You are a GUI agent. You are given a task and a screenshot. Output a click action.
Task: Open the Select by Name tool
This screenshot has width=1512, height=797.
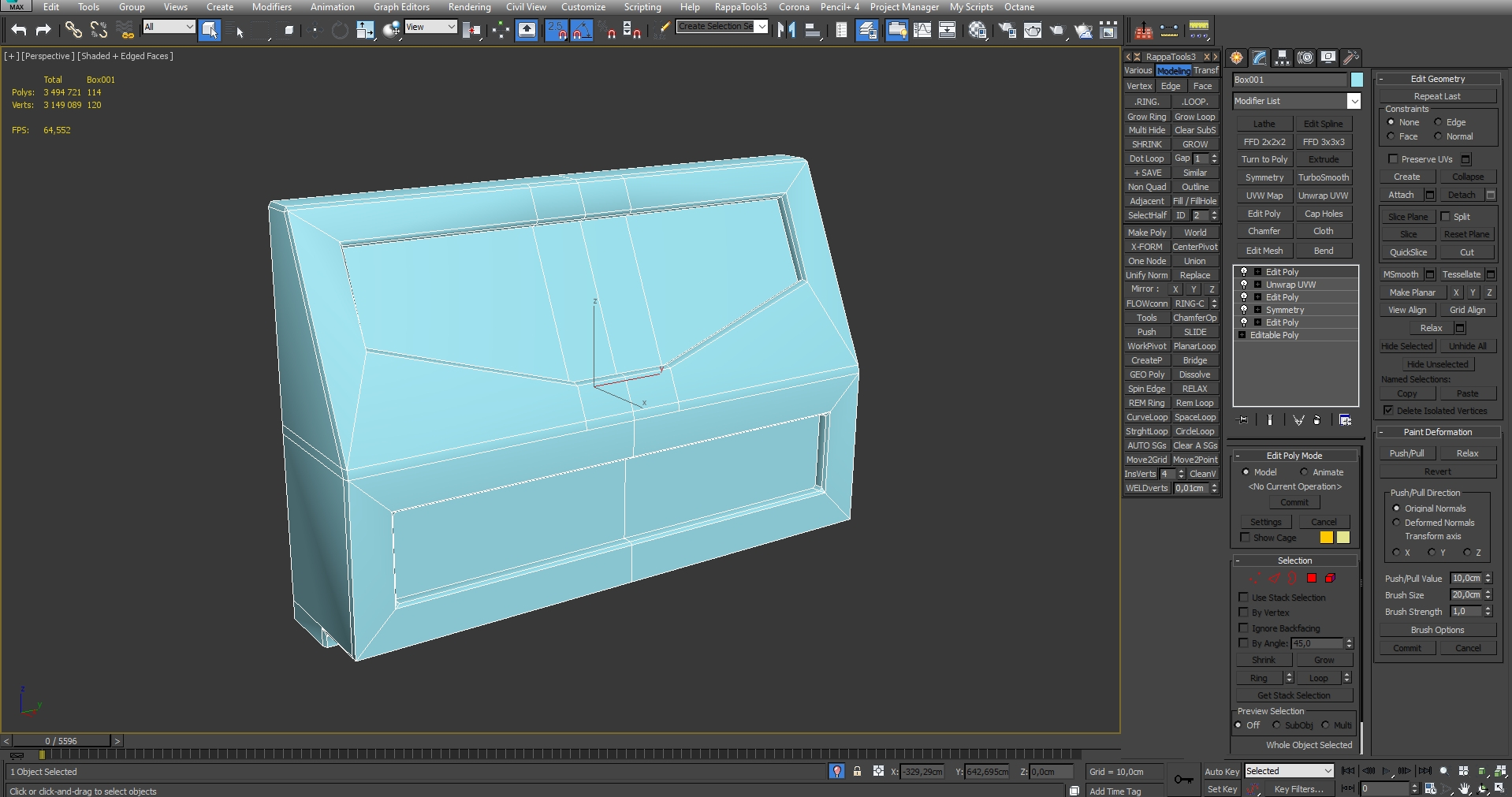coord(236,30)
